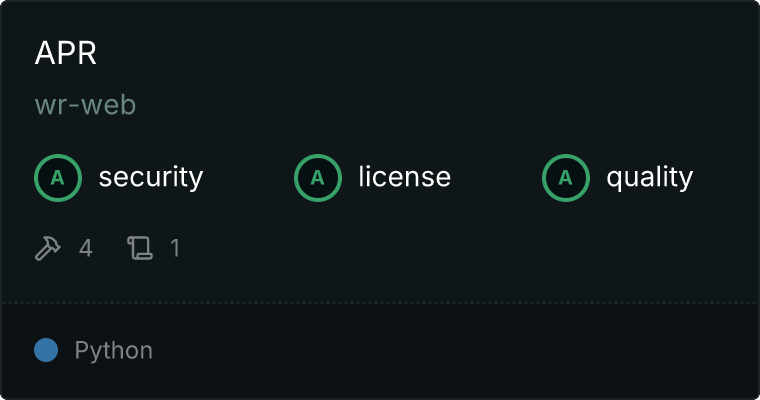Click the license grade A badge
760x400 pixels.
pos(317,178)
